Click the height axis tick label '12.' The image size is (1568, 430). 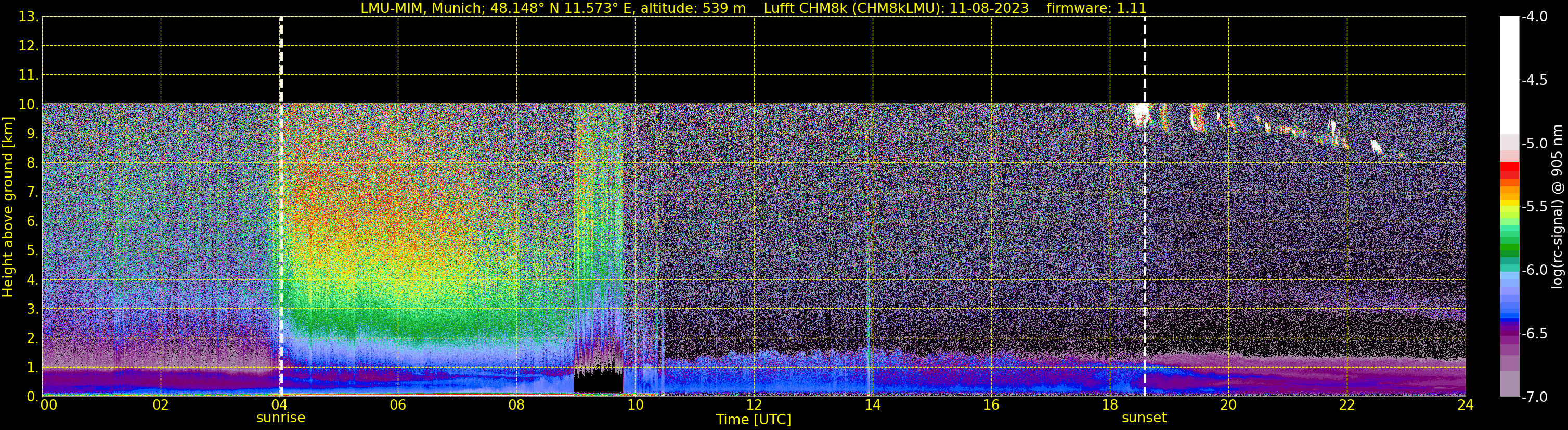29,46
